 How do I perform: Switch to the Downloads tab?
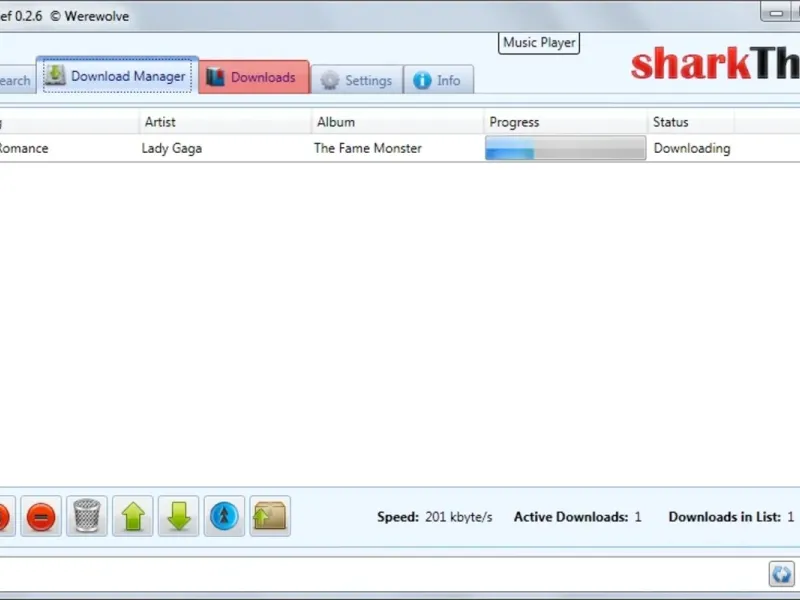click(254, 77)
